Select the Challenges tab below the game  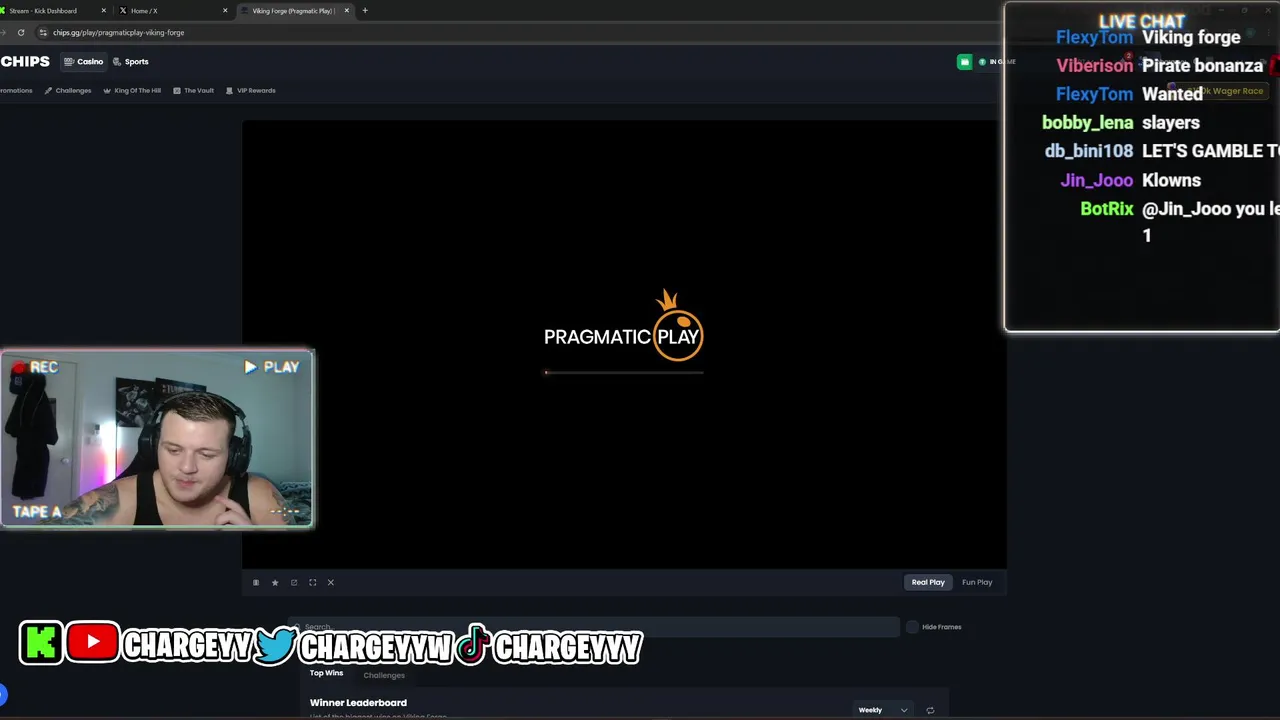point(384,675)
